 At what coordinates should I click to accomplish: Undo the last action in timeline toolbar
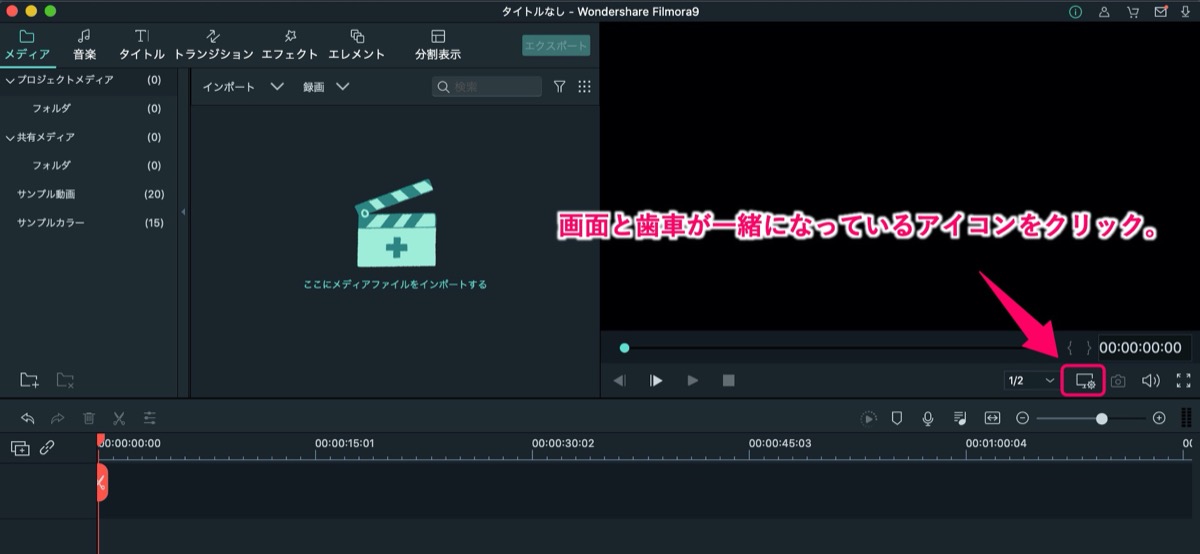click(27, 418)
